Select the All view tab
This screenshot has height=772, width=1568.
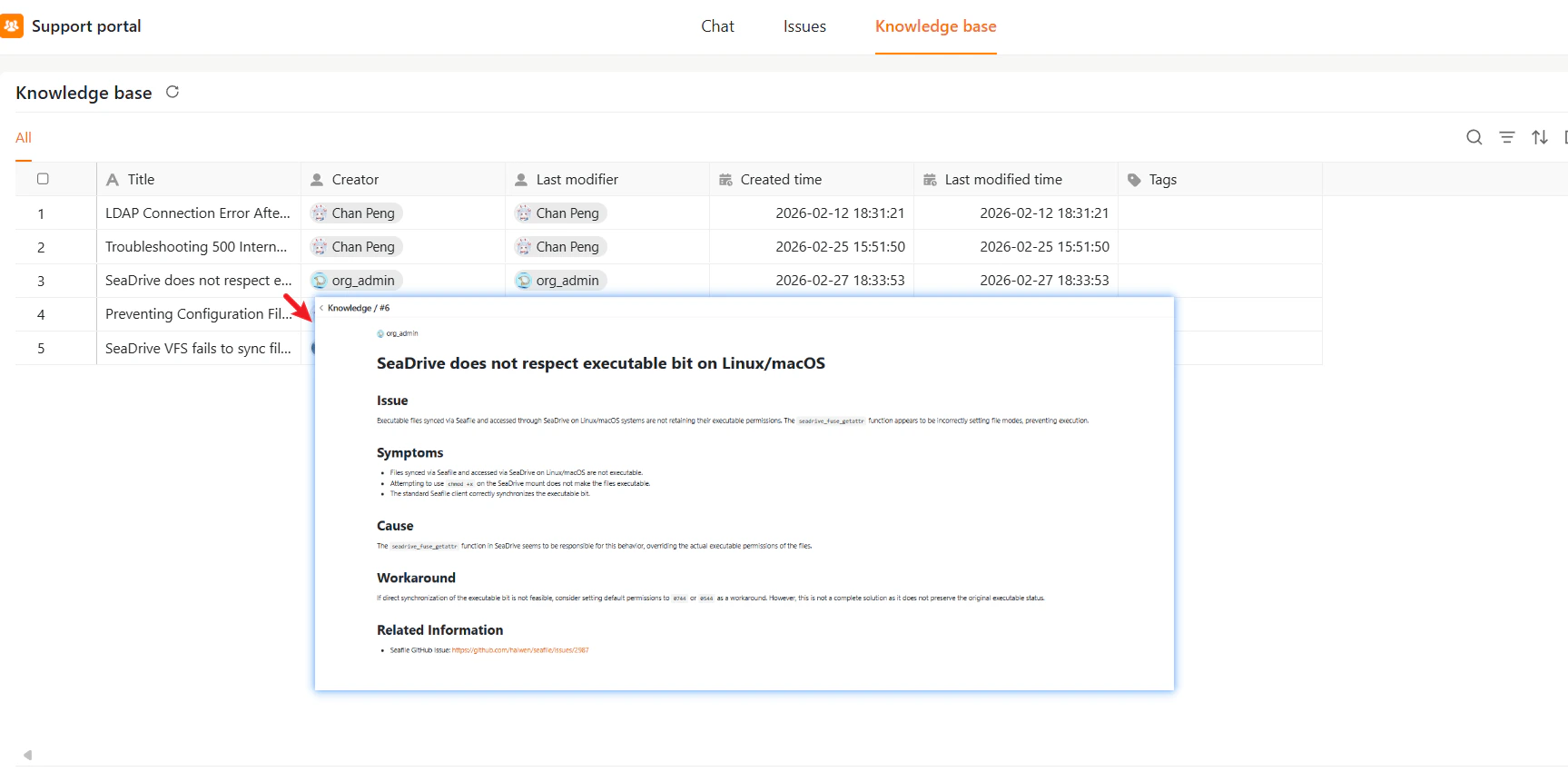[24, 138]
